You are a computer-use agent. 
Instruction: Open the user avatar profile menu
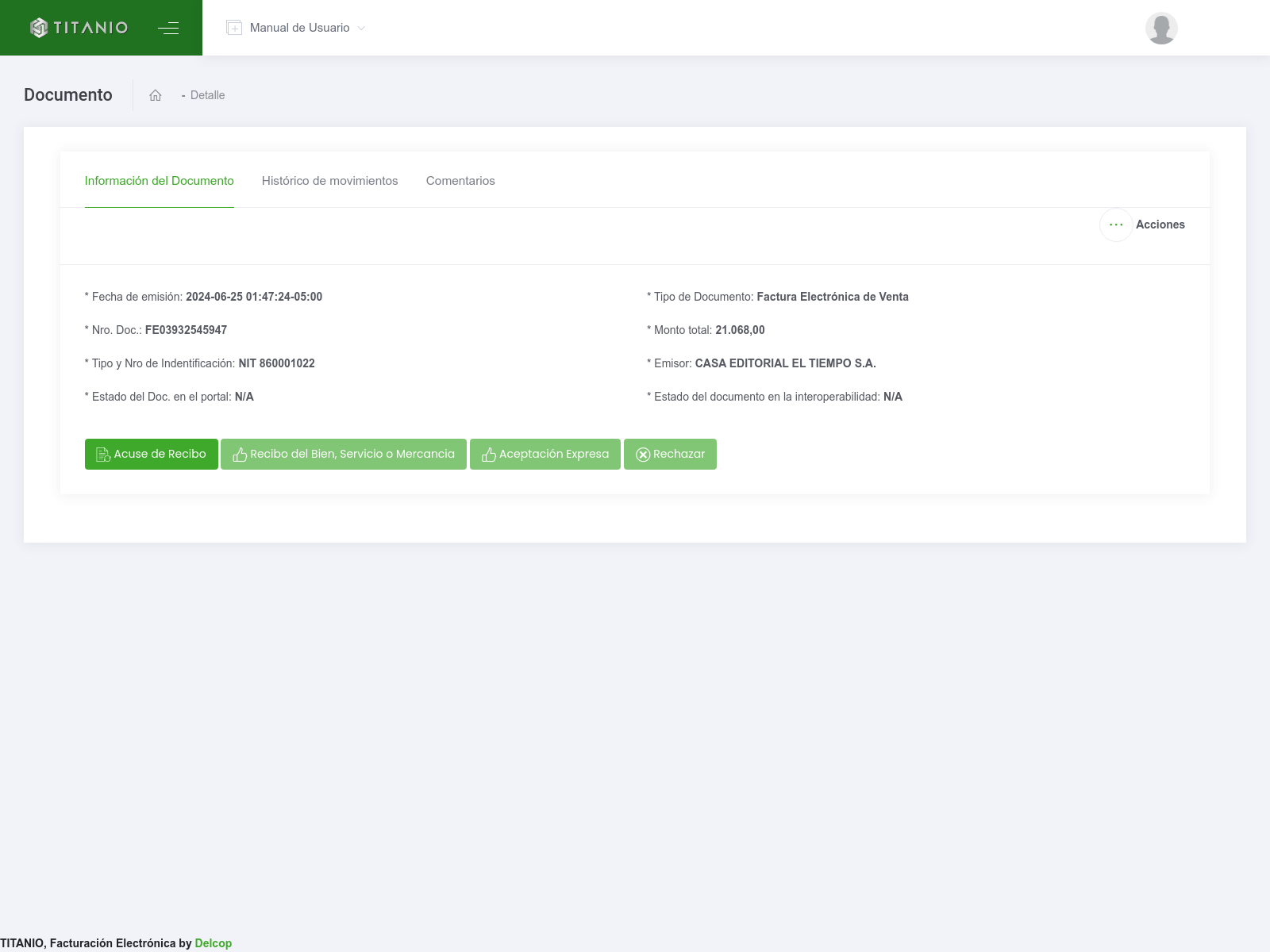[x=1161, y=28]
